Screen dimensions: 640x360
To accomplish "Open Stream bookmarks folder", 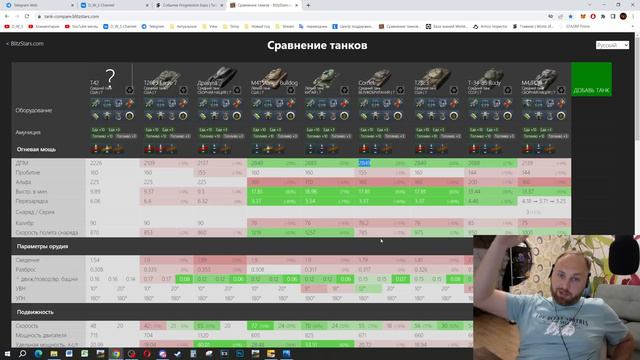I will pos(285,26).
